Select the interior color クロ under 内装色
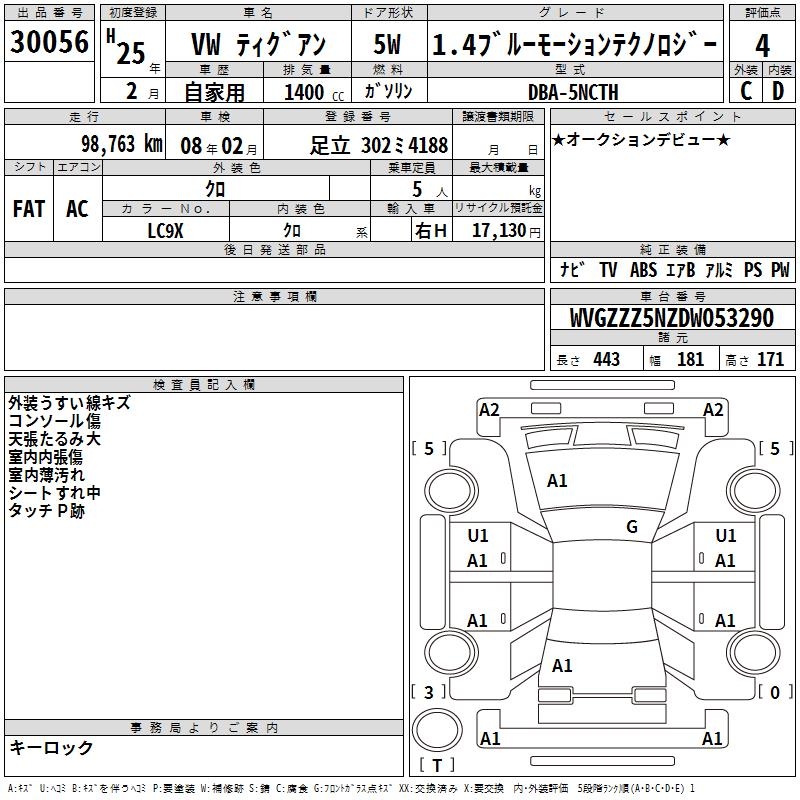The width and height of the screenshot is (800, 800). click(292, 231)
